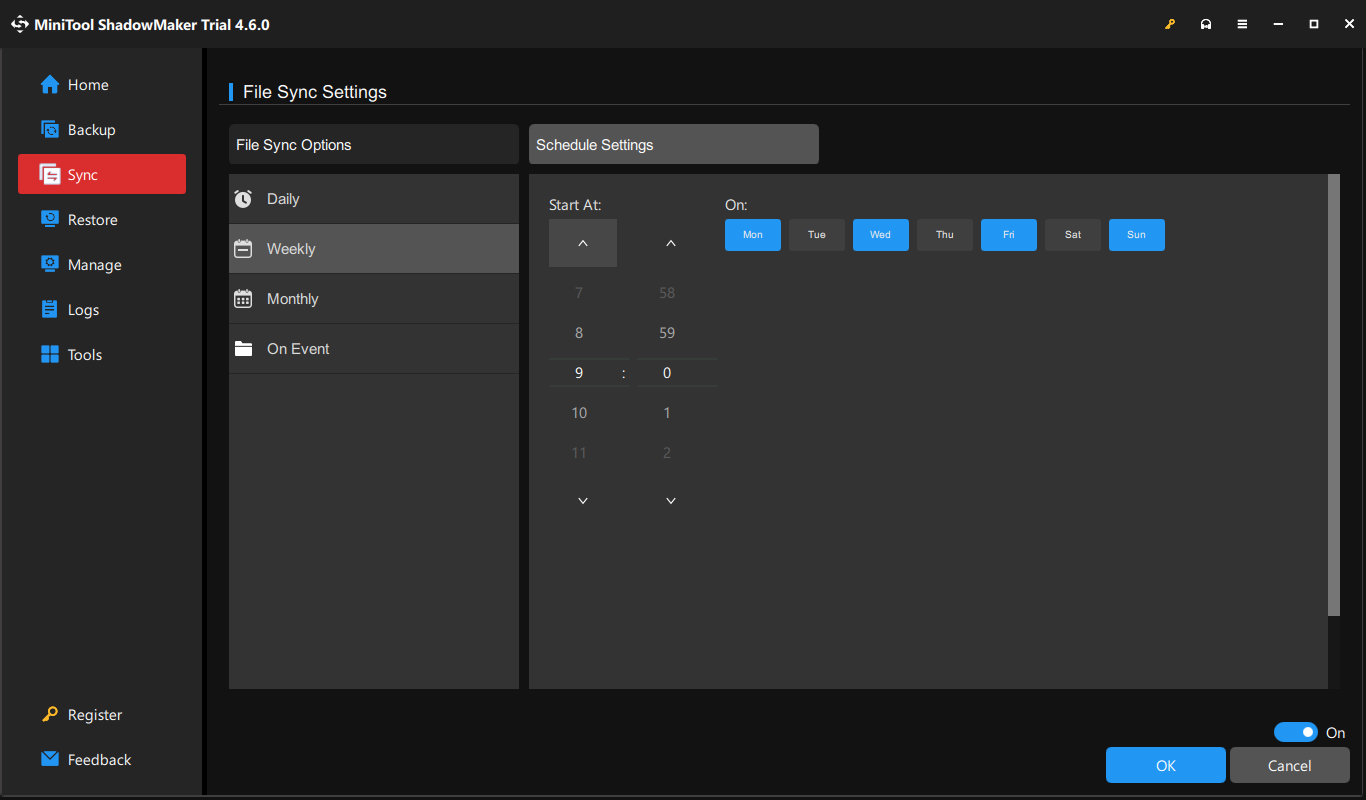Click the Feedback envelope icon

pos(50,759)
